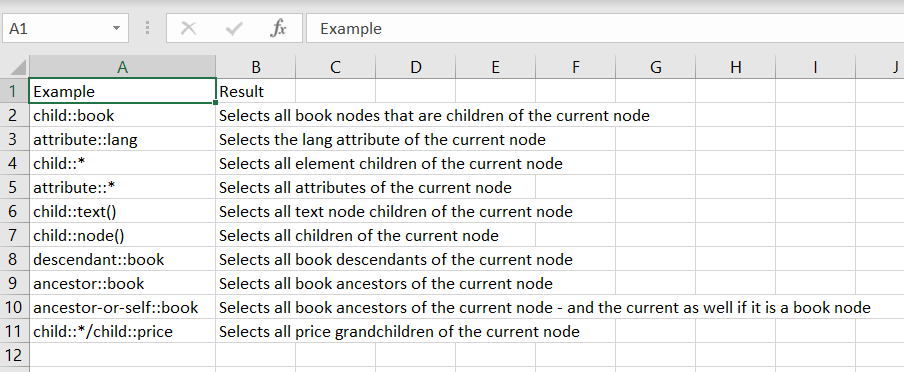This screenshot has height=372, width=904.
Task: Select column B header
Action: (x=256, y=67)
